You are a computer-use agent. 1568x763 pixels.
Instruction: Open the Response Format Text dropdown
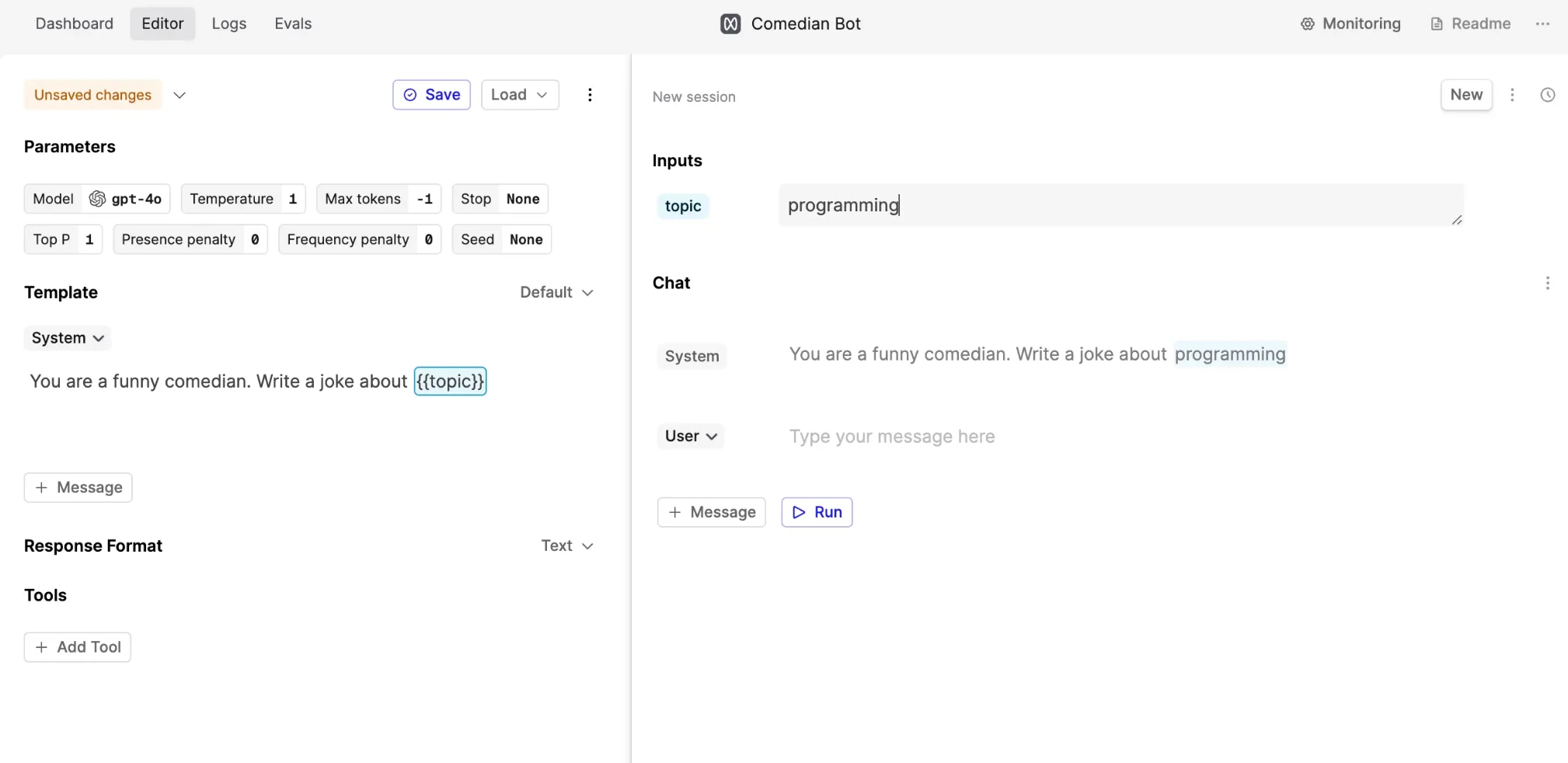point(567,546)
